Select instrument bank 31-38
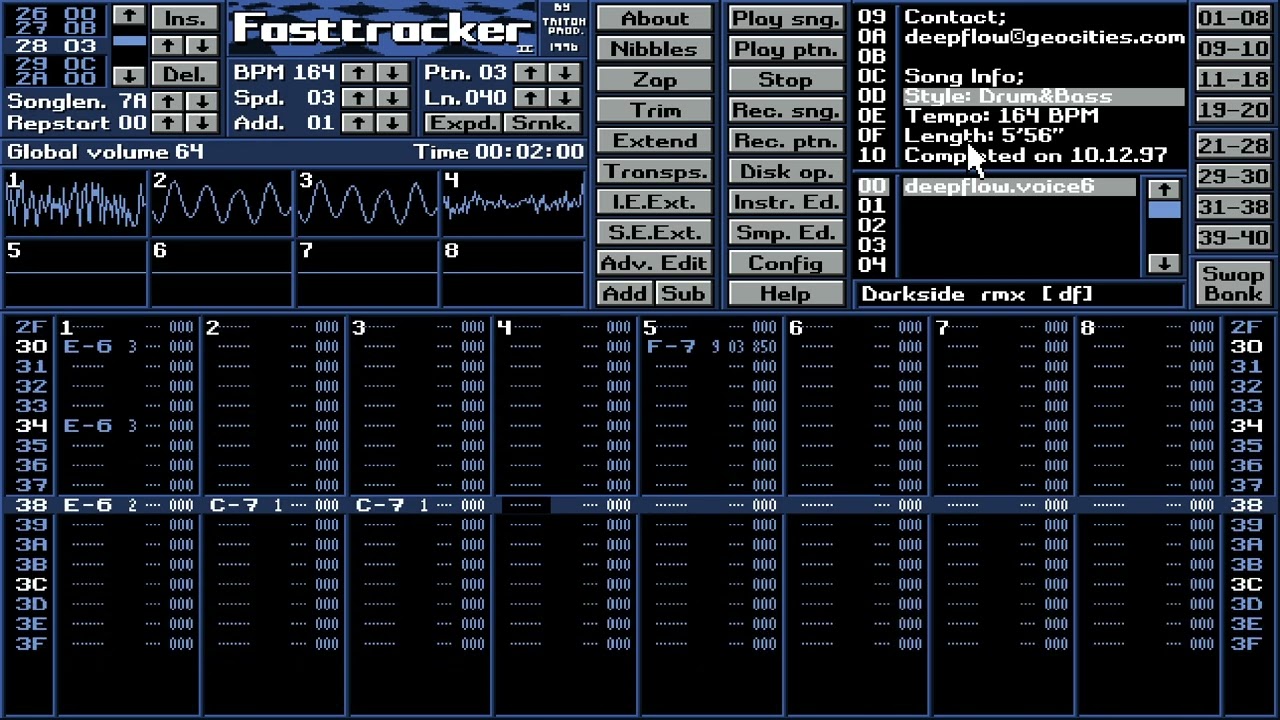This screenshot has width=1280, height=720. pyautogui.click(x=1232, y=207)
